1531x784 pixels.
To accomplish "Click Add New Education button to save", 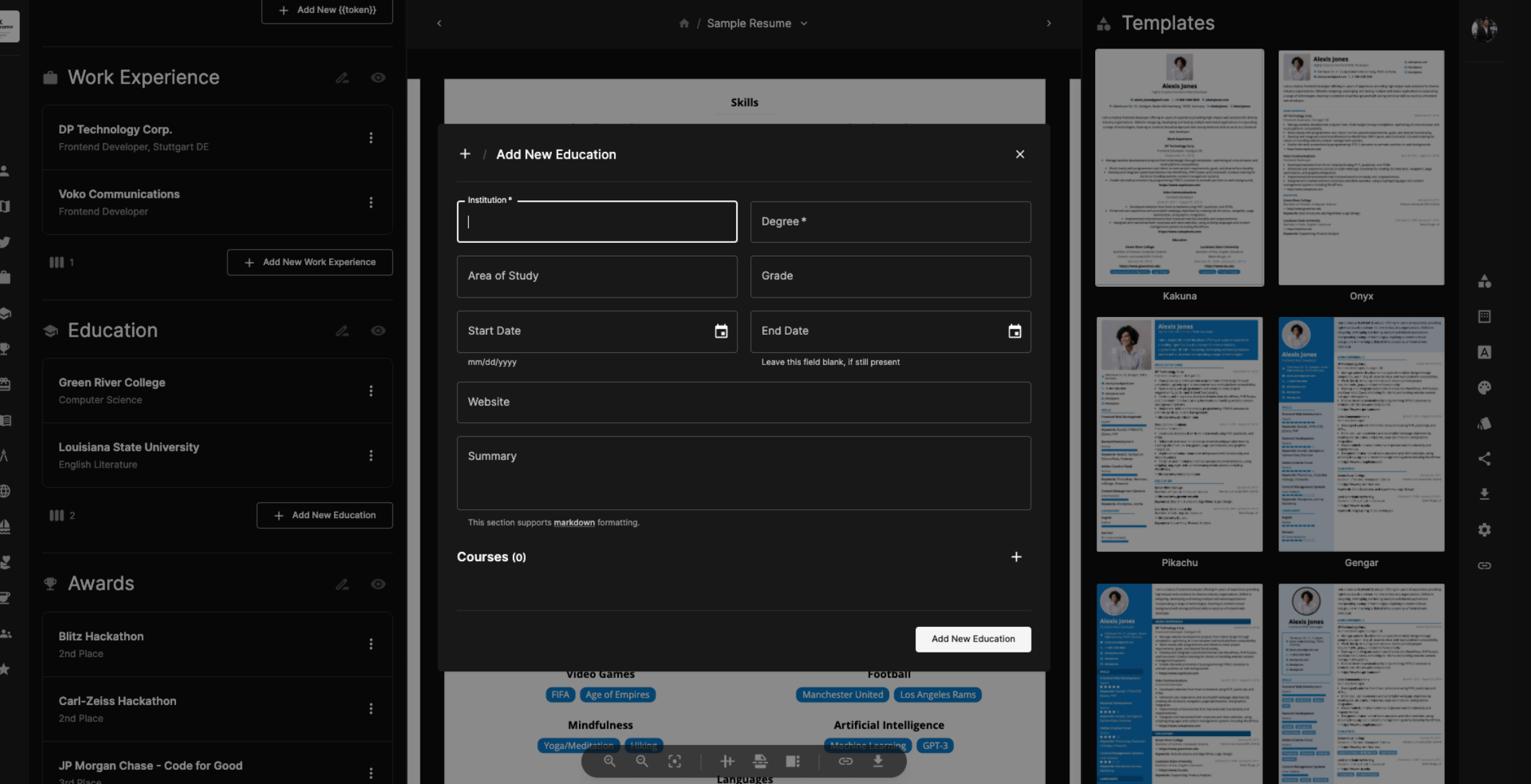I will 973,639.
